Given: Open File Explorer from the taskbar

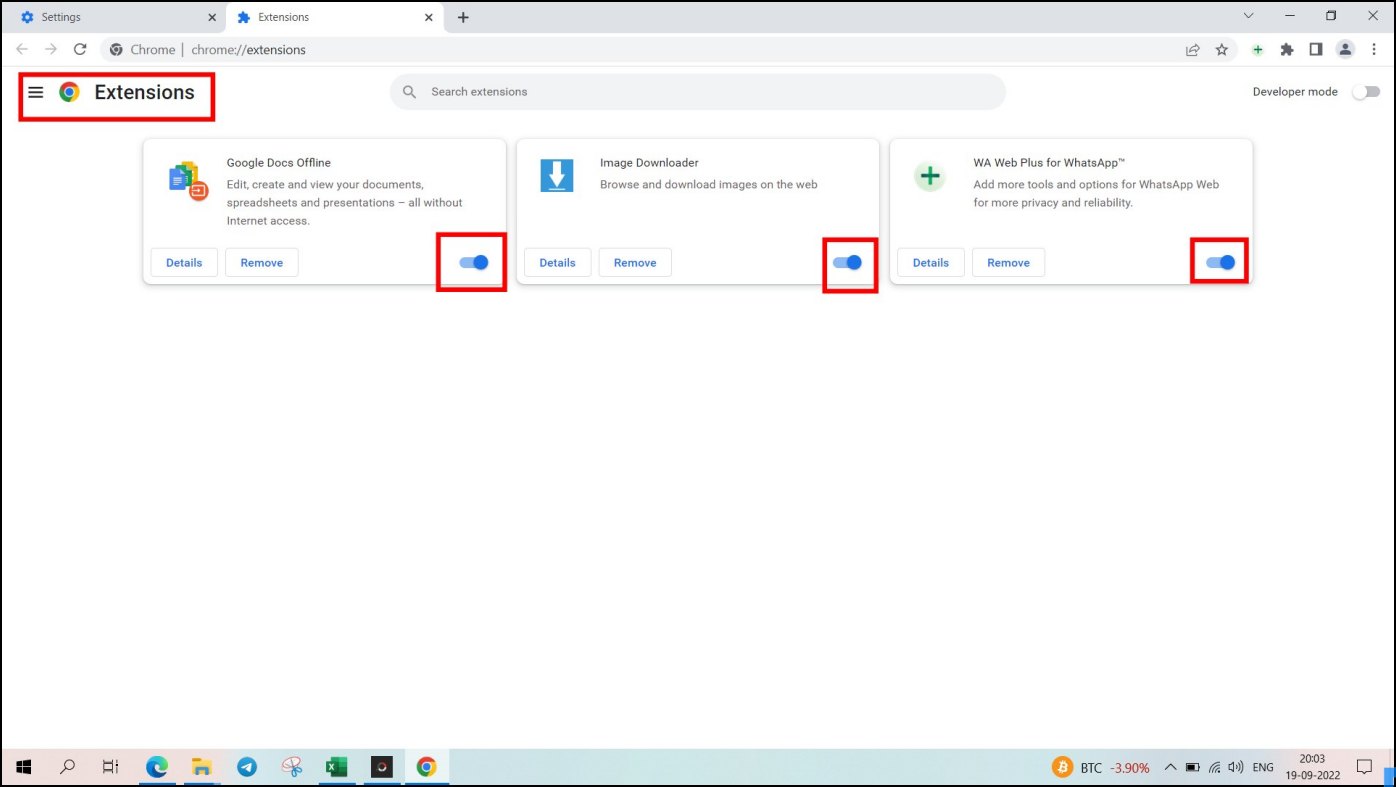Looking at the screenshot, I should (202, 767).
